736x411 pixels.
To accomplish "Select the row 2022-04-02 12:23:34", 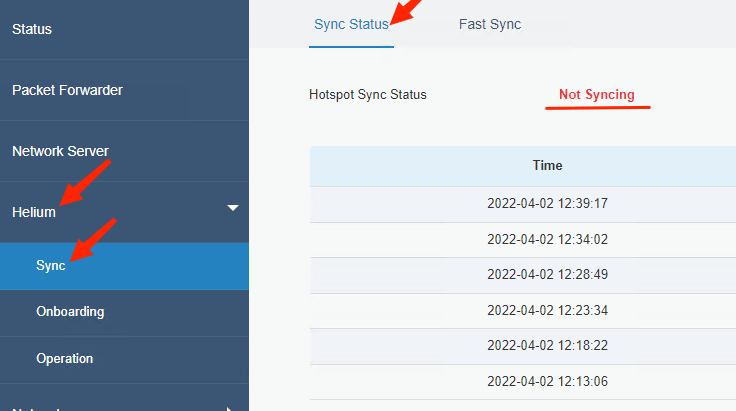I will click(x=523, y=311).
